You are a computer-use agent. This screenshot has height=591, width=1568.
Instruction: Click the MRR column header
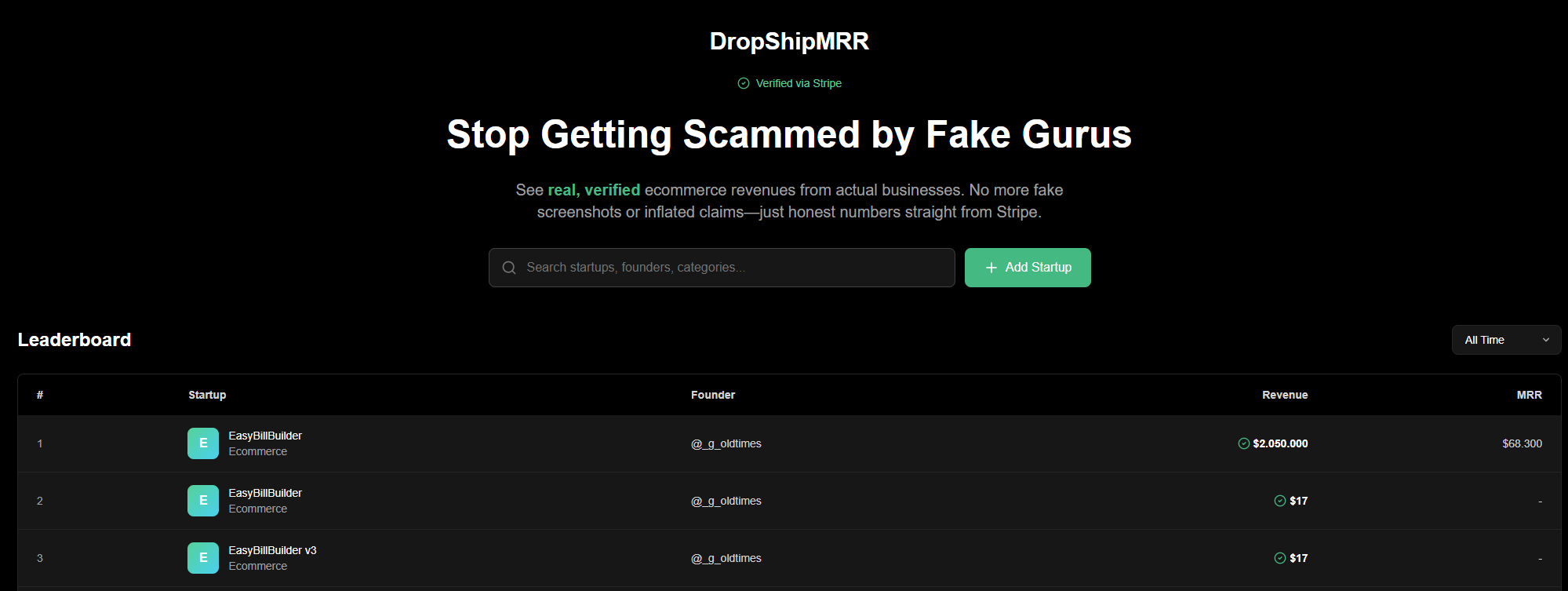pyautogui.click(x=1529, y=395)
